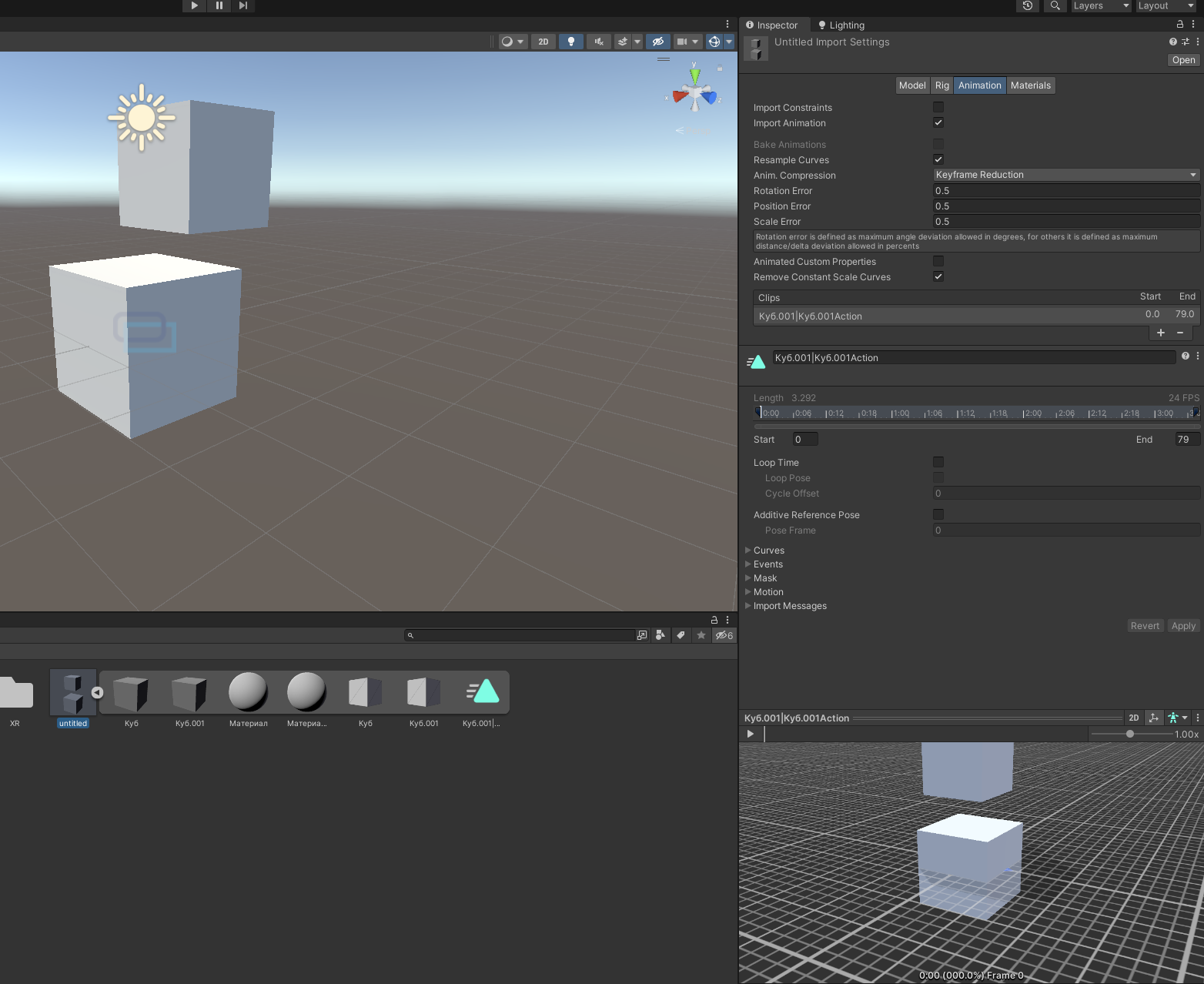Enable Animated Custom Properties checkbox
1204x984 pixels.
(x=938, y=261)
